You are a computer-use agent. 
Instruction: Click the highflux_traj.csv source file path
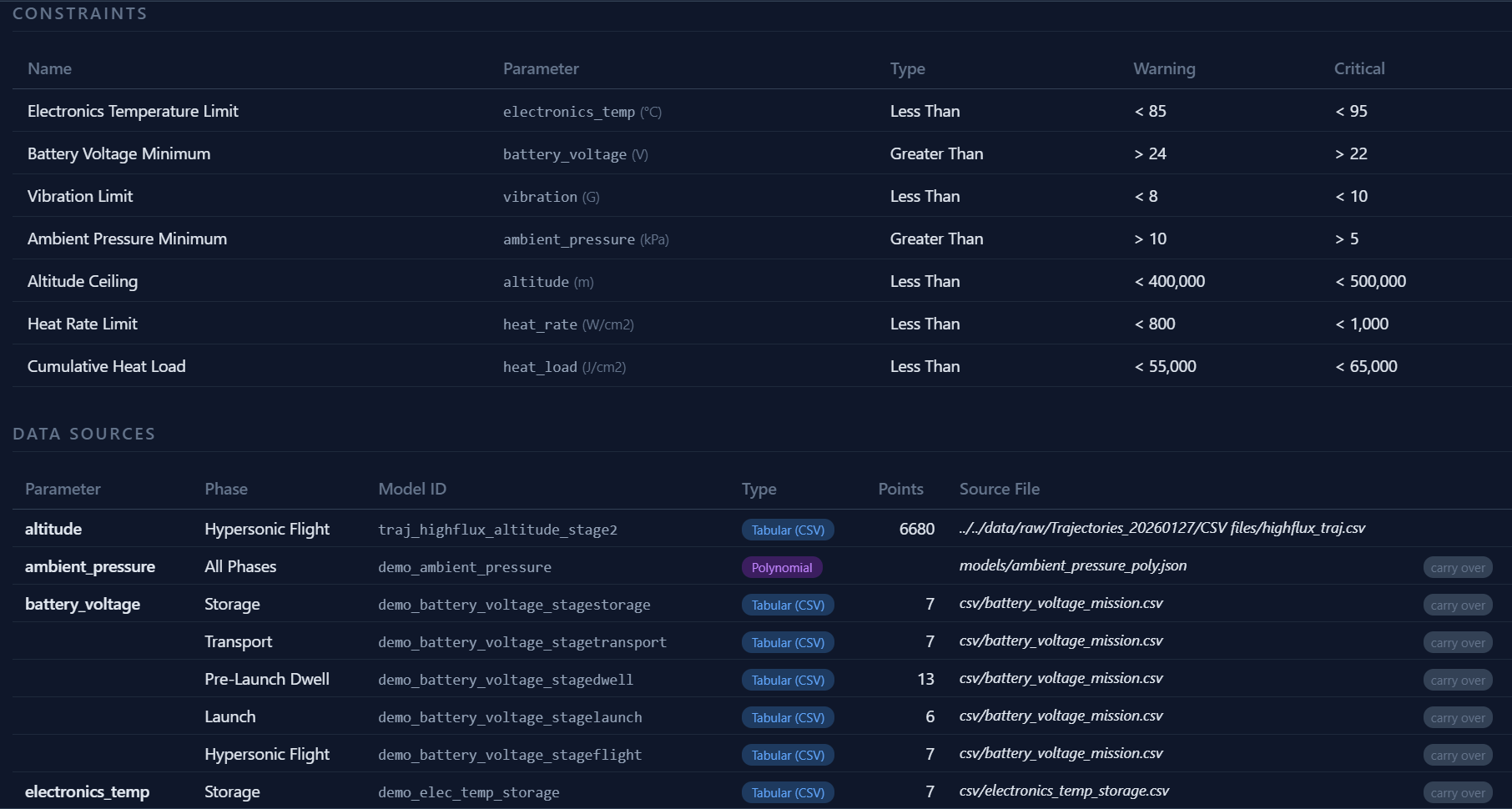click(1162, 528)
